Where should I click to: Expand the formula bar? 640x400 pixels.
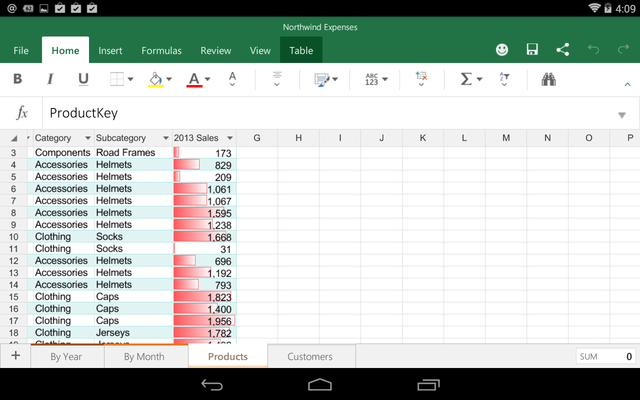tap(622, 115)
